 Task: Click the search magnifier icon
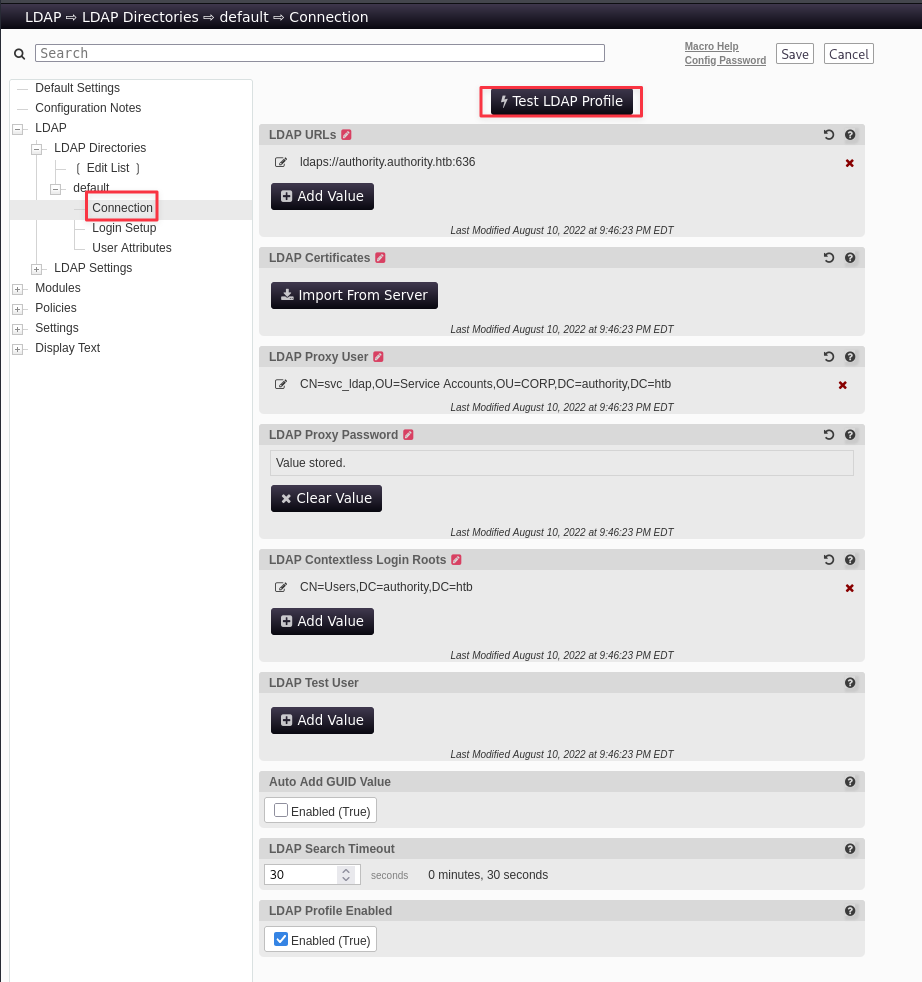[19, 54]
